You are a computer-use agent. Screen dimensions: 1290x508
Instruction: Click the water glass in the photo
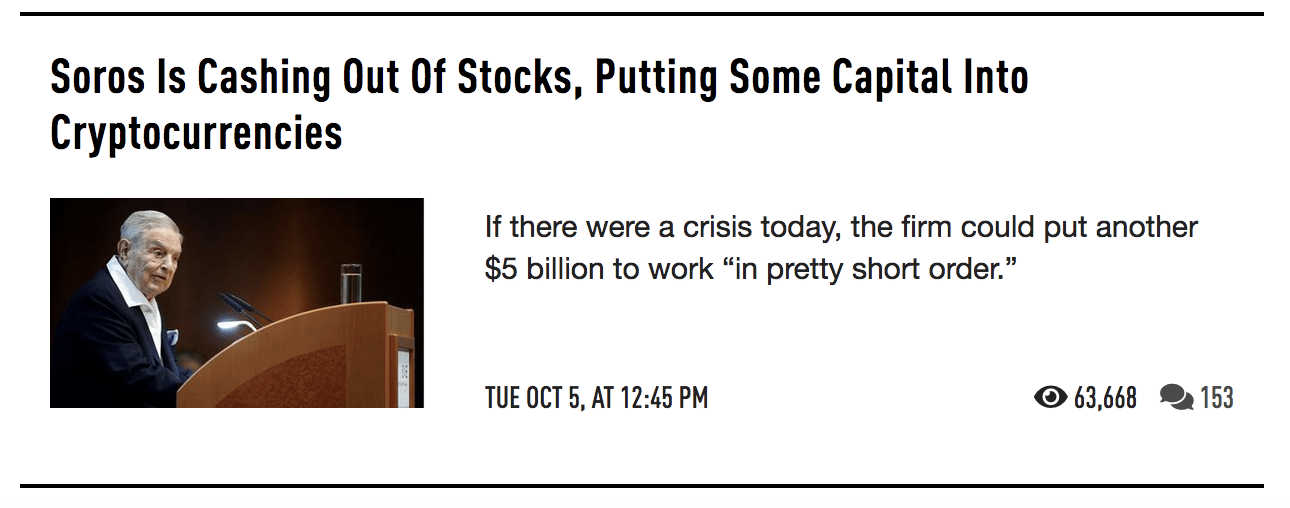click(350, 283)
